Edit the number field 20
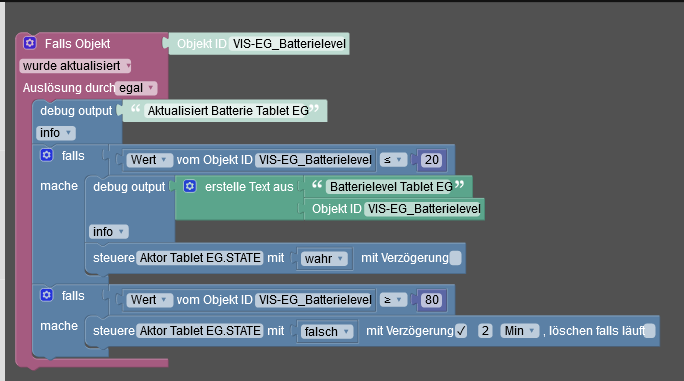The image size is (684, 381). (432, 160)
